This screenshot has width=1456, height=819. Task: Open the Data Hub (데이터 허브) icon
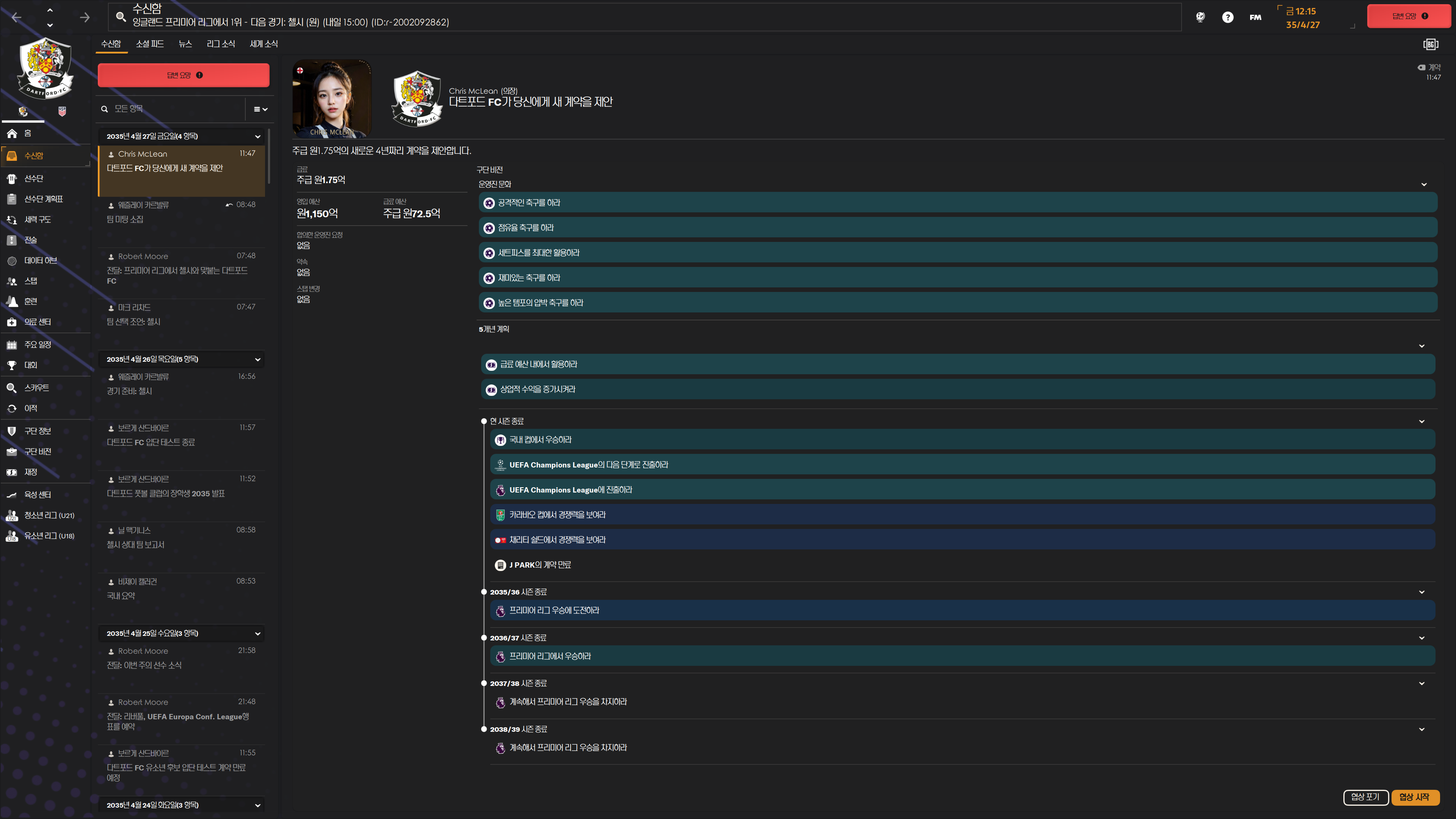(12, 260)
